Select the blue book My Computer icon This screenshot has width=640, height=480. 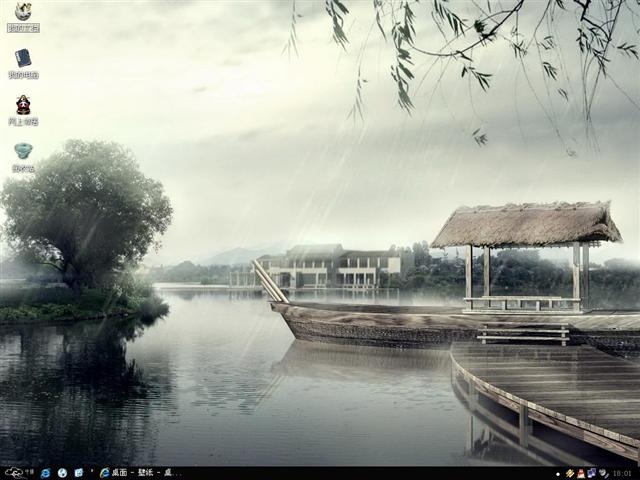(x=23, y=58)
